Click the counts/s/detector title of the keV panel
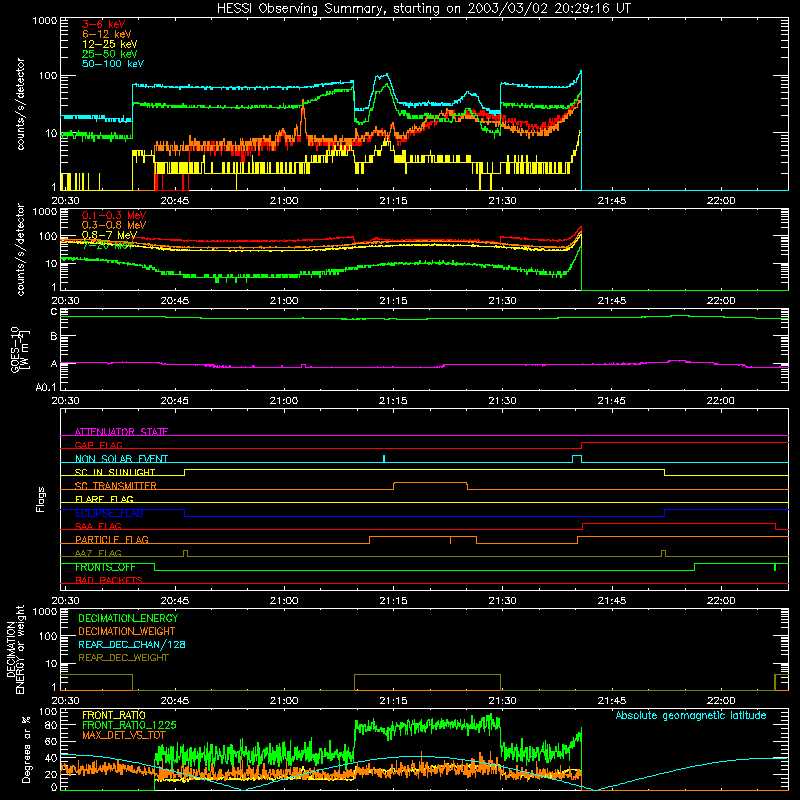The width and height of the screenshot is (800, 800). pos(20,104)
